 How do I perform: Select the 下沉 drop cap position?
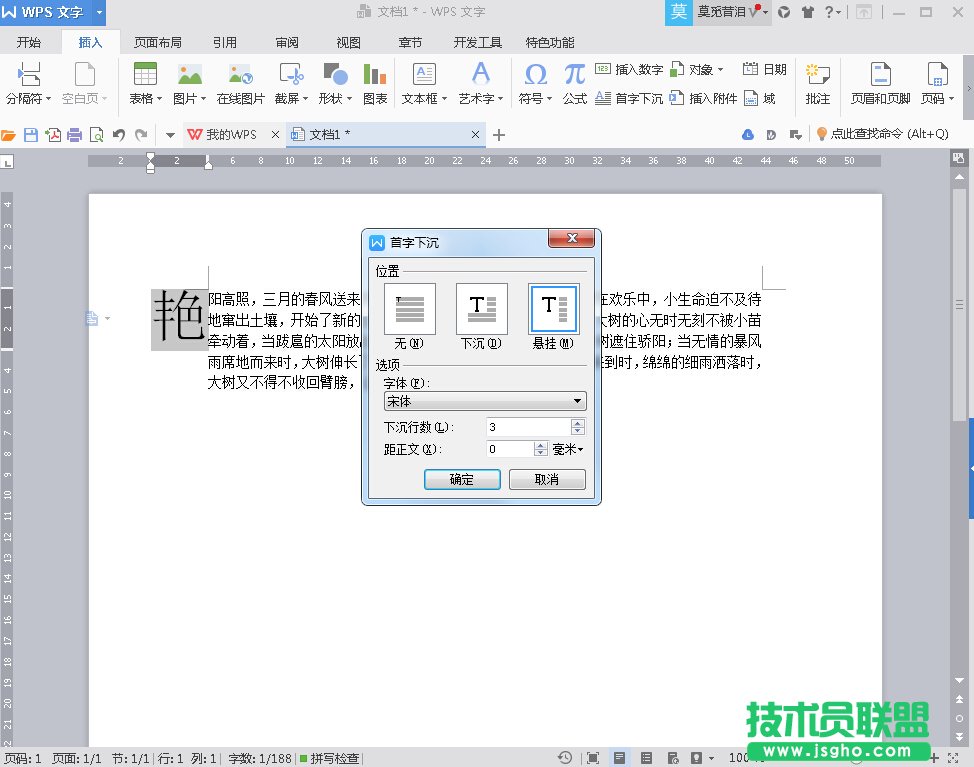click(481, 309)
